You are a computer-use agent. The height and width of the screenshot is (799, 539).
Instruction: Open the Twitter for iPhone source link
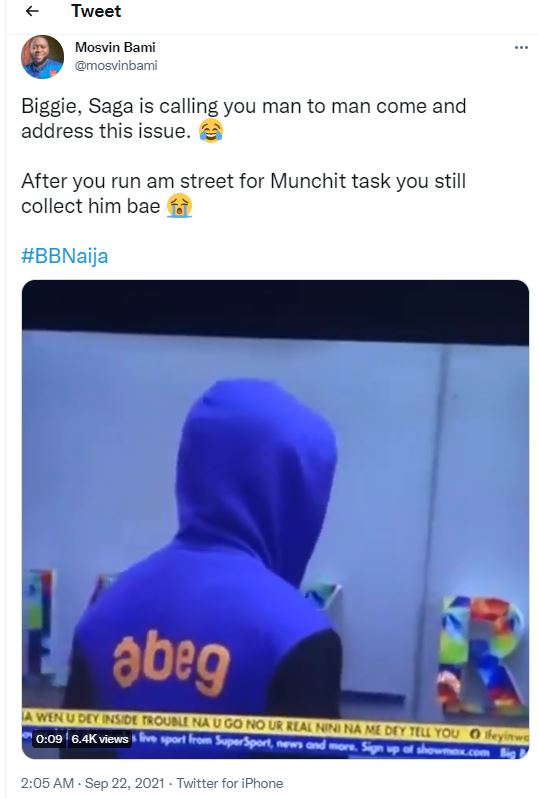coord(230,783)
